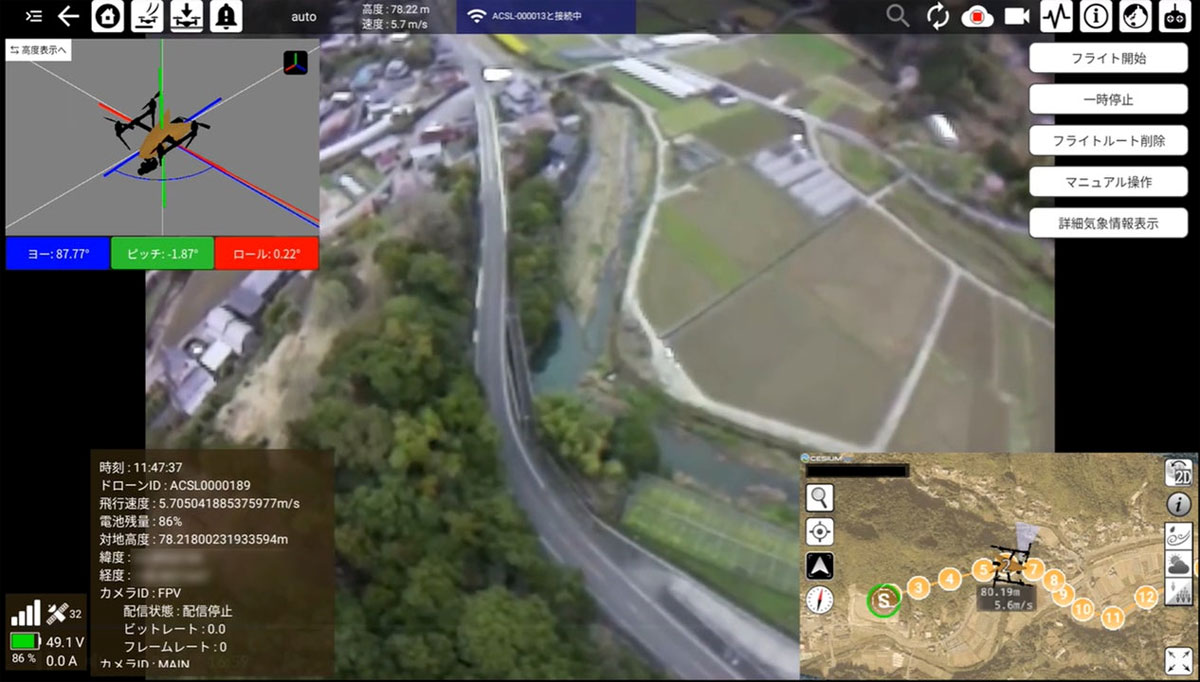This screenshot has width=1200, height=682.
Task: Open the telemetry waveform icon
Action: (x=1056, y=16)
